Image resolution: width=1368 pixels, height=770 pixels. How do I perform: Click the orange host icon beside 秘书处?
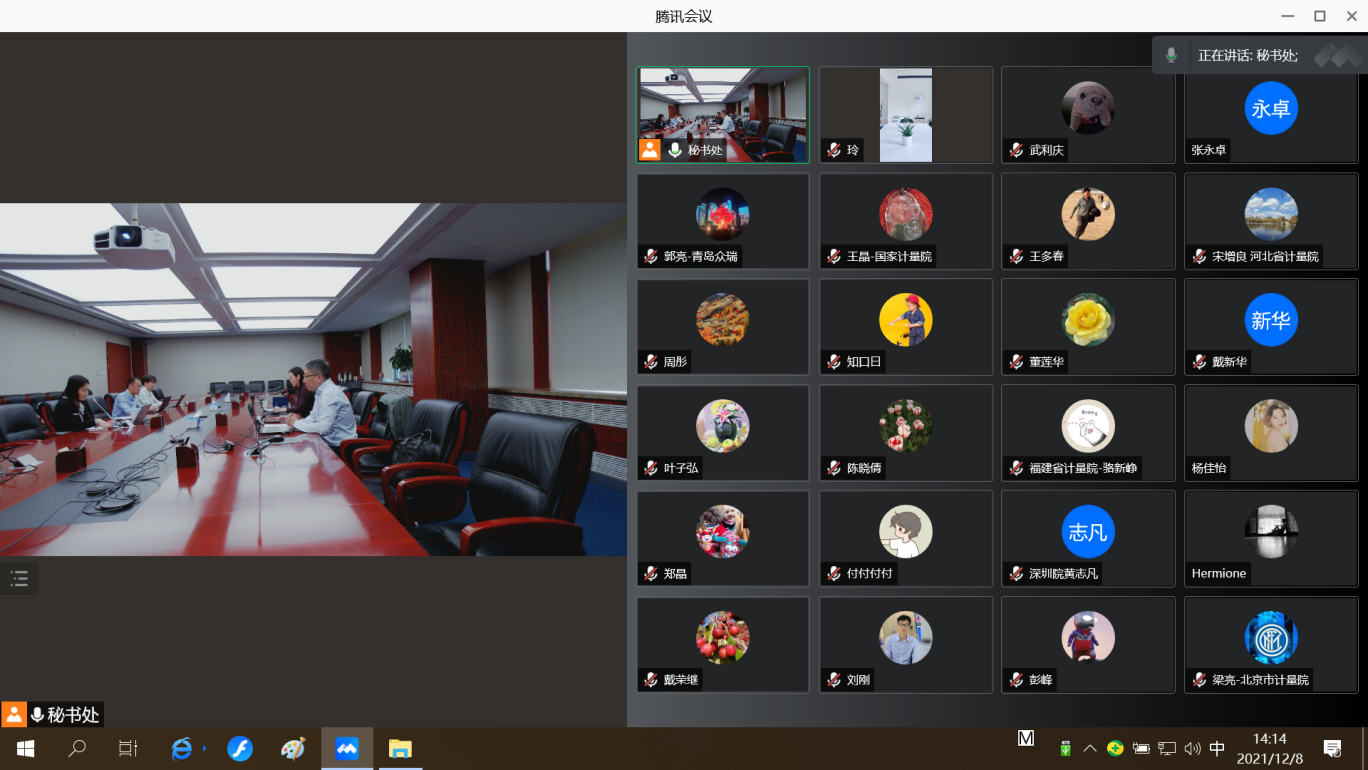pyautogui.click(x=650, y=150)
